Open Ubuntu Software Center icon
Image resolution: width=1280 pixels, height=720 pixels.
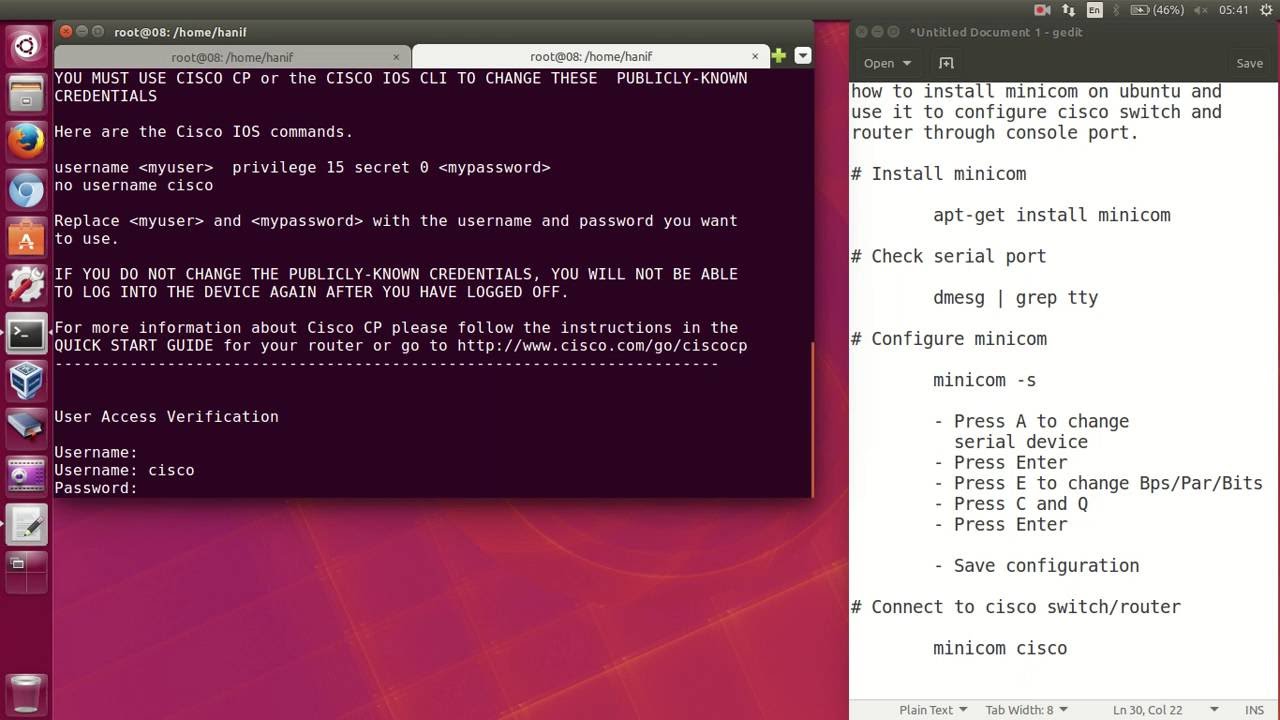click(26, 238)
